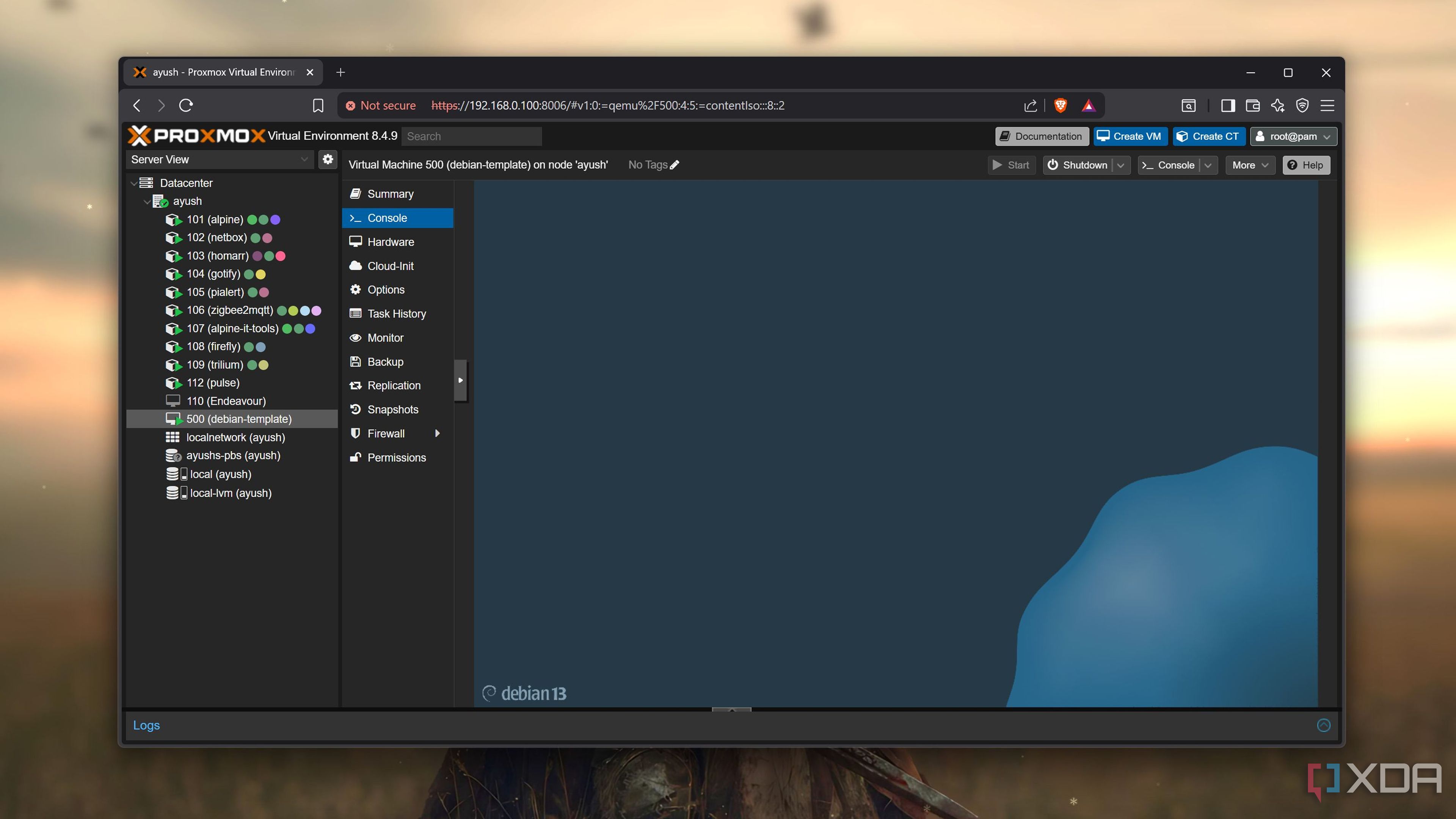Image resolution: width=1456 pixels, height=819 pixels.
Task: Open the Brave VPN shield icon
Action: click(x=1302, y=106)
